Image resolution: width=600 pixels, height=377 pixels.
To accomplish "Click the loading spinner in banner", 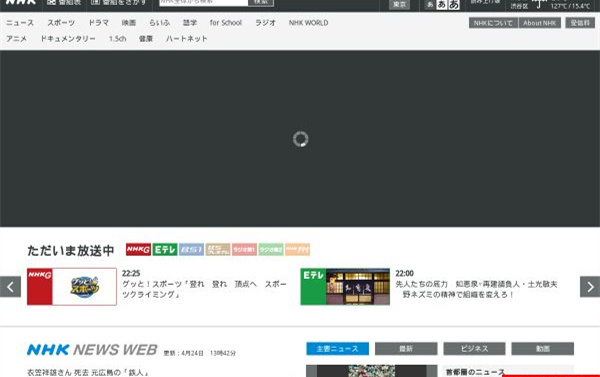I will 300,139.
